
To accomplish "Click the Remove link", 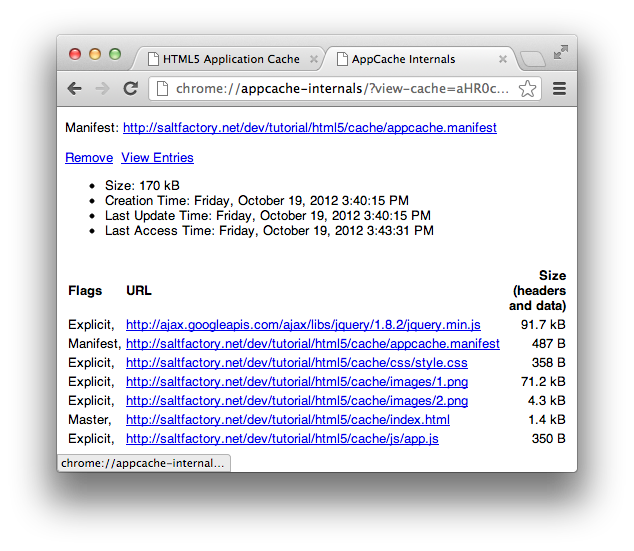I will (89, 158).
